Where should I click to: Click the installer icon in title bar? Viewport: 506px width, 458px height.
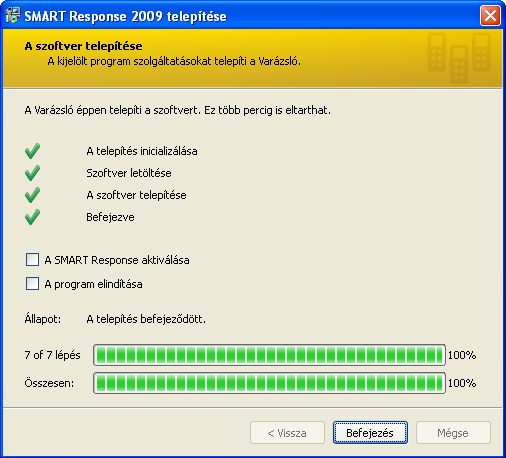pos(13,15)
